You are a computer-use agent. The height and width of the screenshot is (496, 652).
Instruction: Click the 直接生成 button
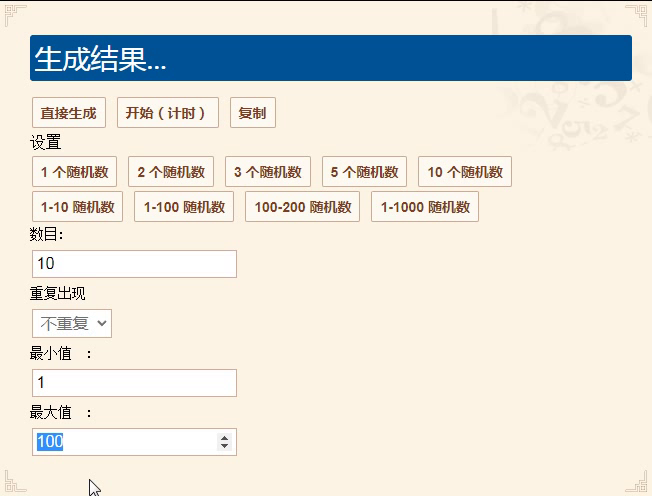(69, 113)
